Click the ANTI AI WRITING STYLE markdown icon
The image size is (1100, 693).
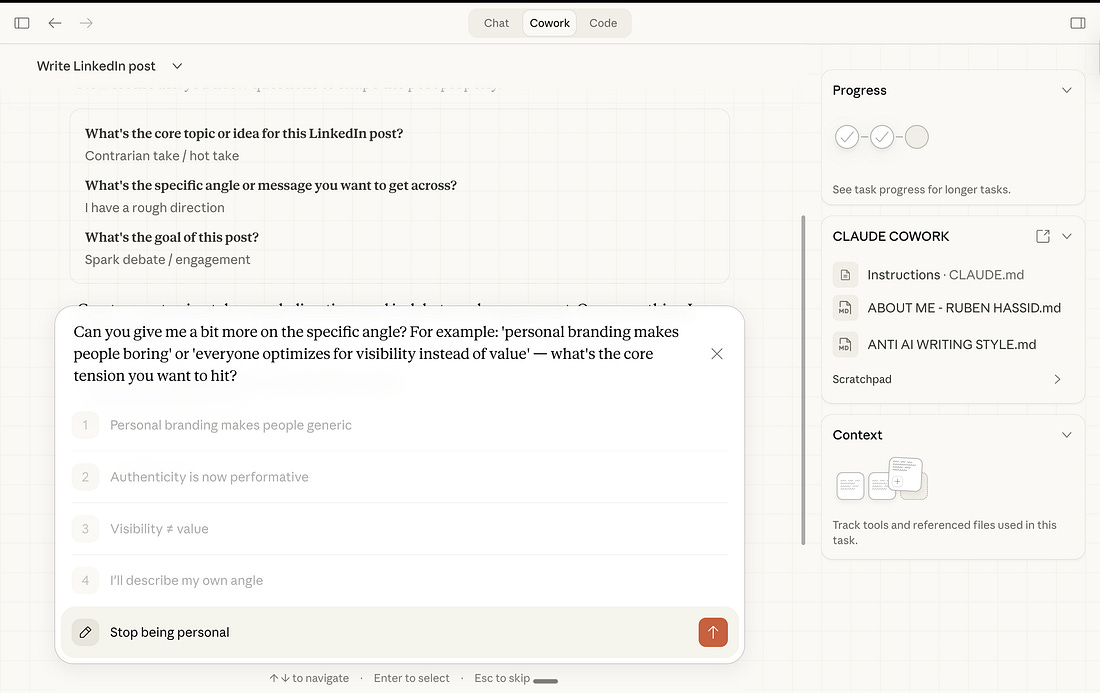845,344
